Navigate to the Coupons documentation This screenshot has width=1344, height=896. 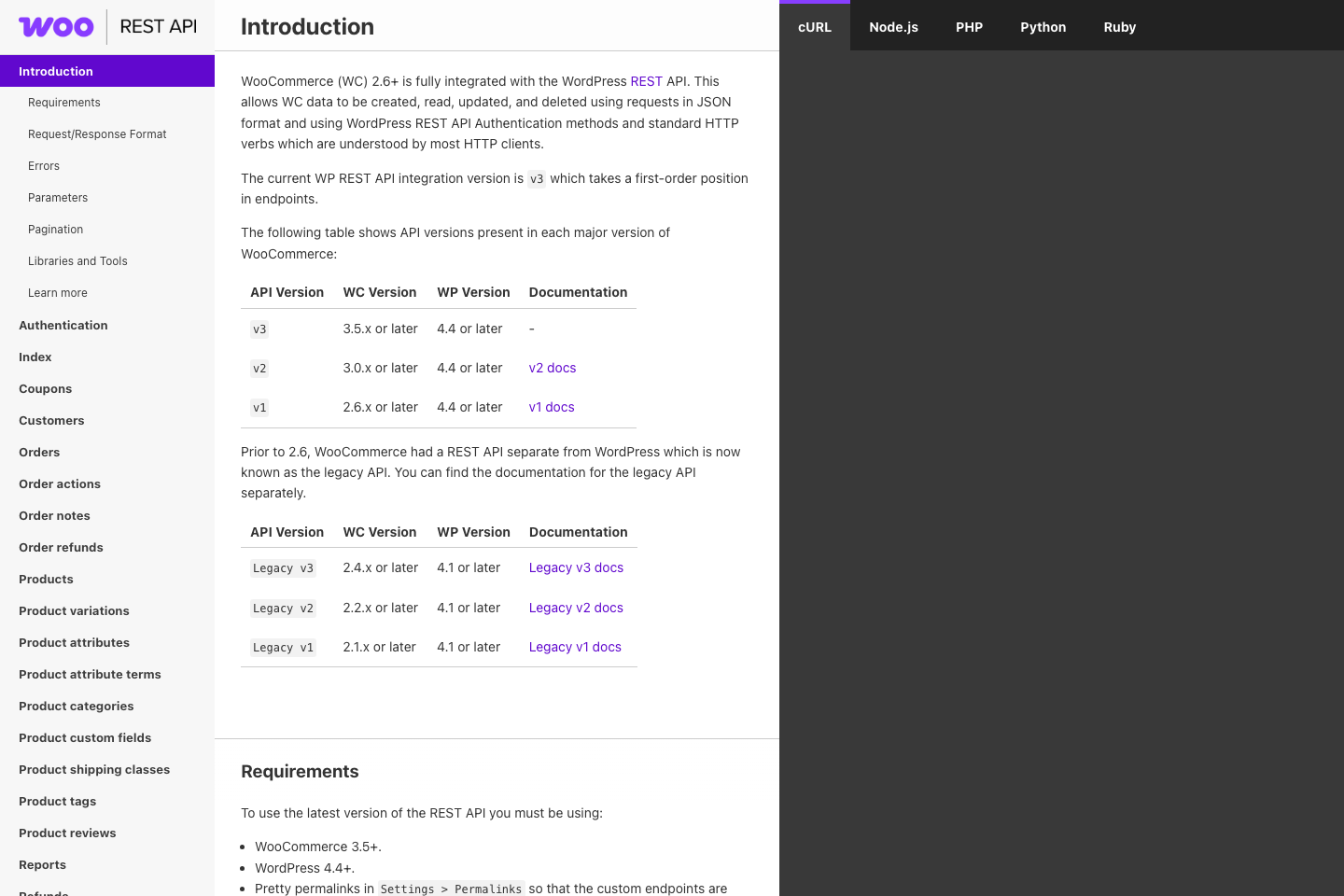coord(45,388)
